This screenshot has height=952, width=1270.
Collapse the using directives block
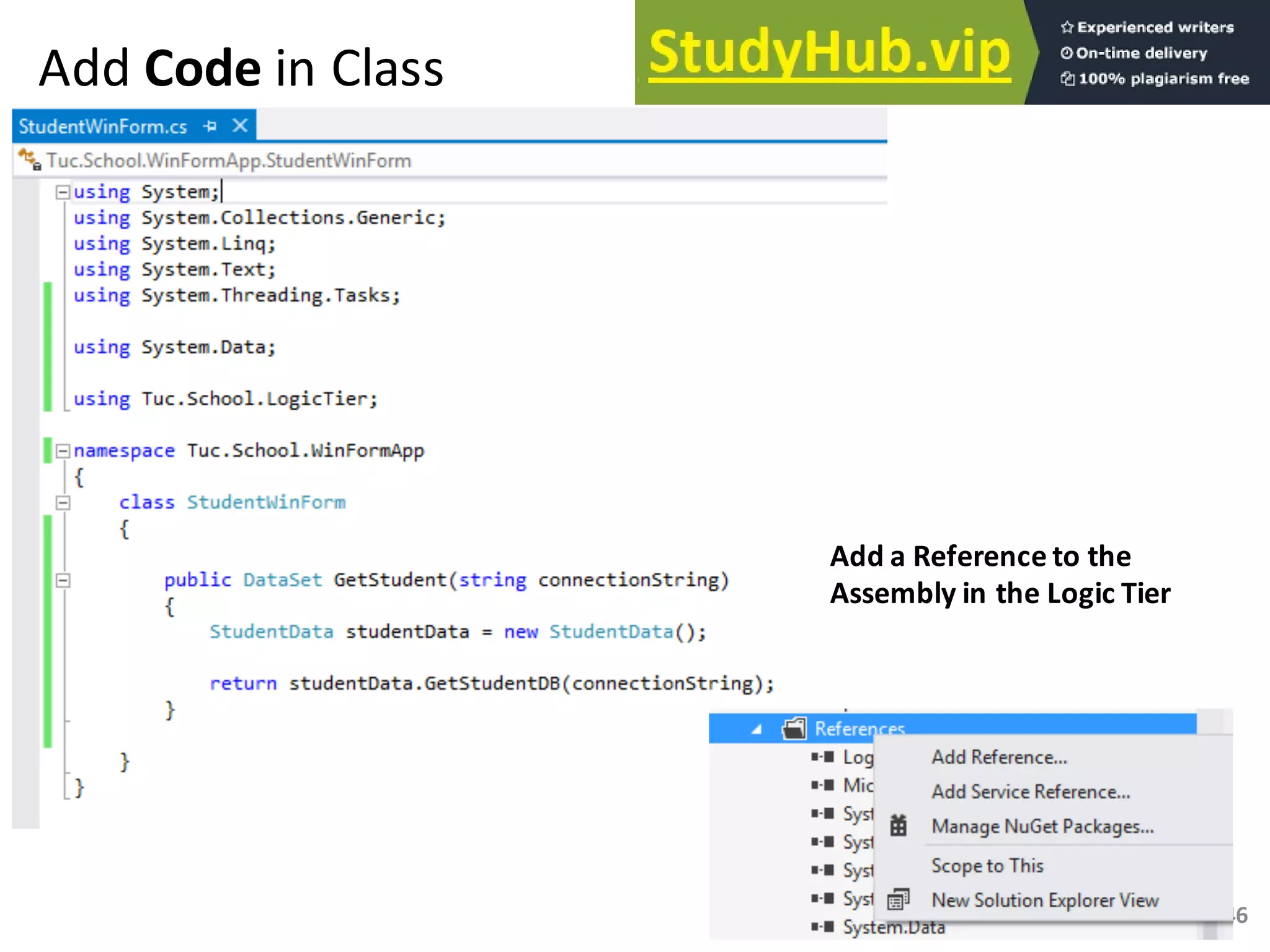[x=62, y=192]
